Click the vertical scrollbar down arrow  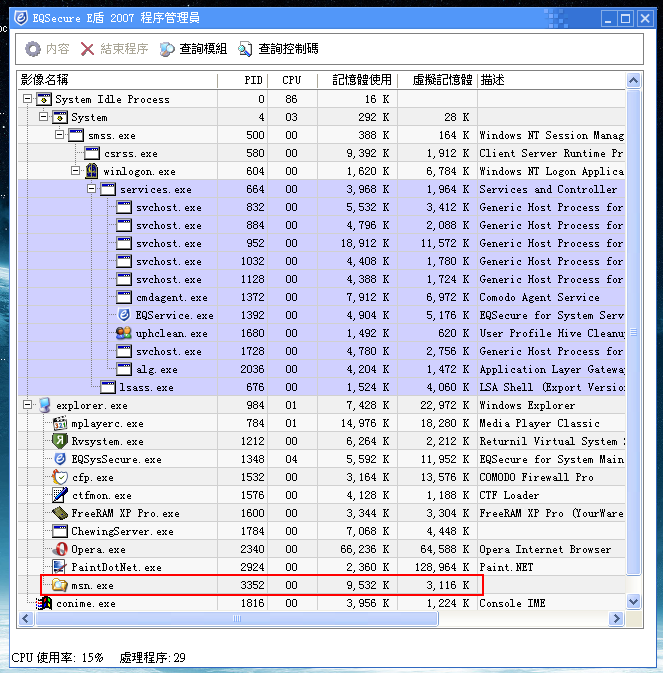coord(634,602)
